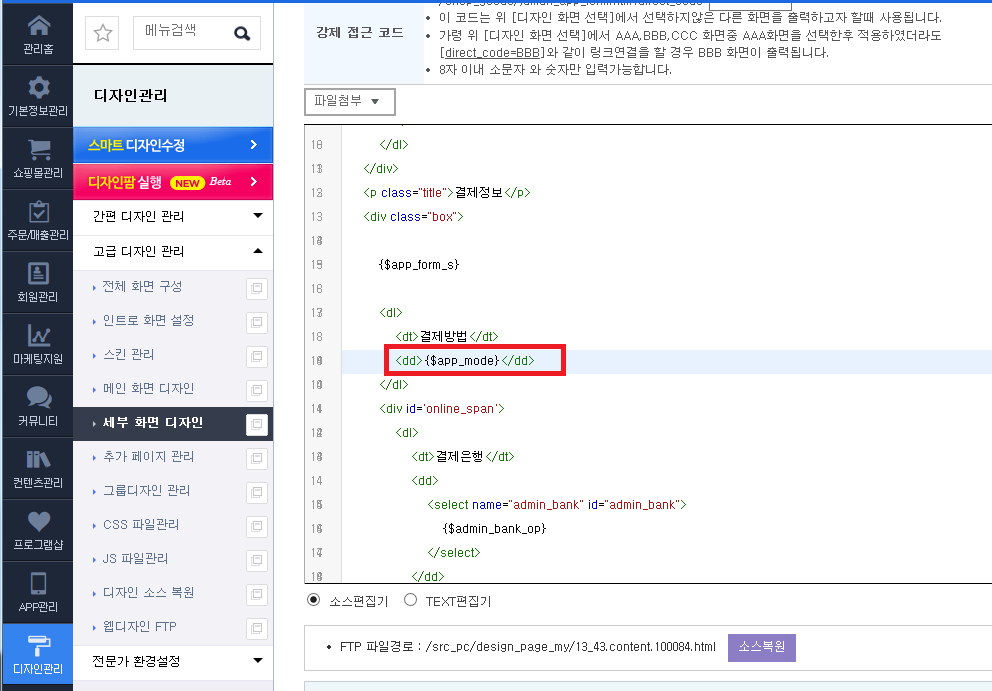Open CSS 파일관리 menu item
The width and height of the screenshot is (992, 691).
(141, 525)
